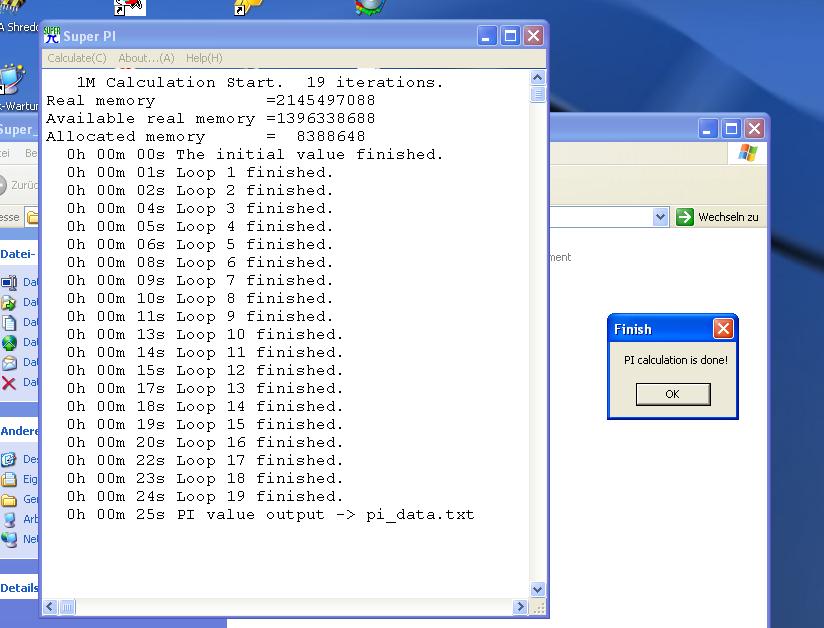The height and width of the screenshot is (628, 824).
Task: Open the 'Ge' shared folder icon in sidebar
Action: click(9, 499)
